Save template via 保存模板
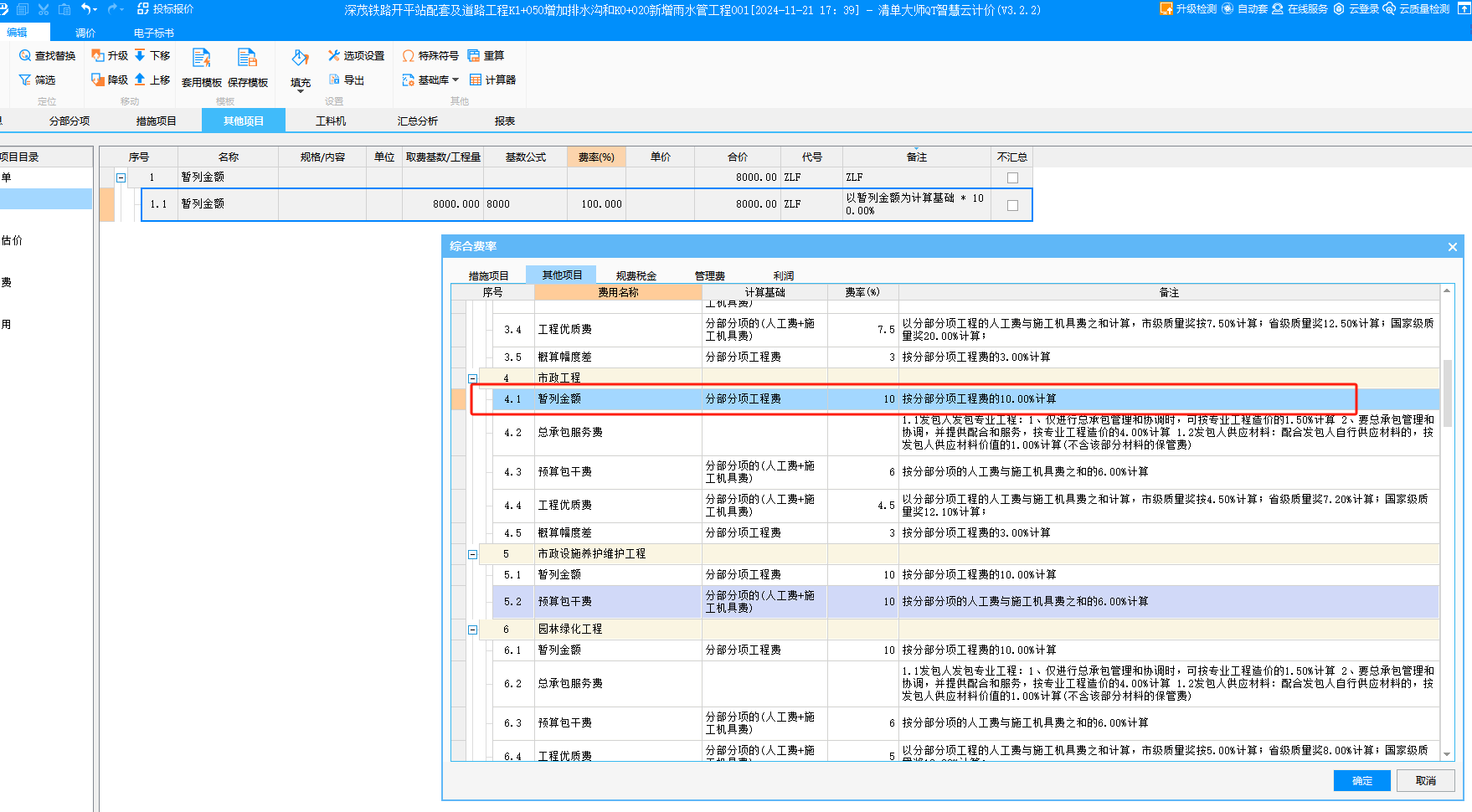The image size is (1472, 812). (248, 68)
